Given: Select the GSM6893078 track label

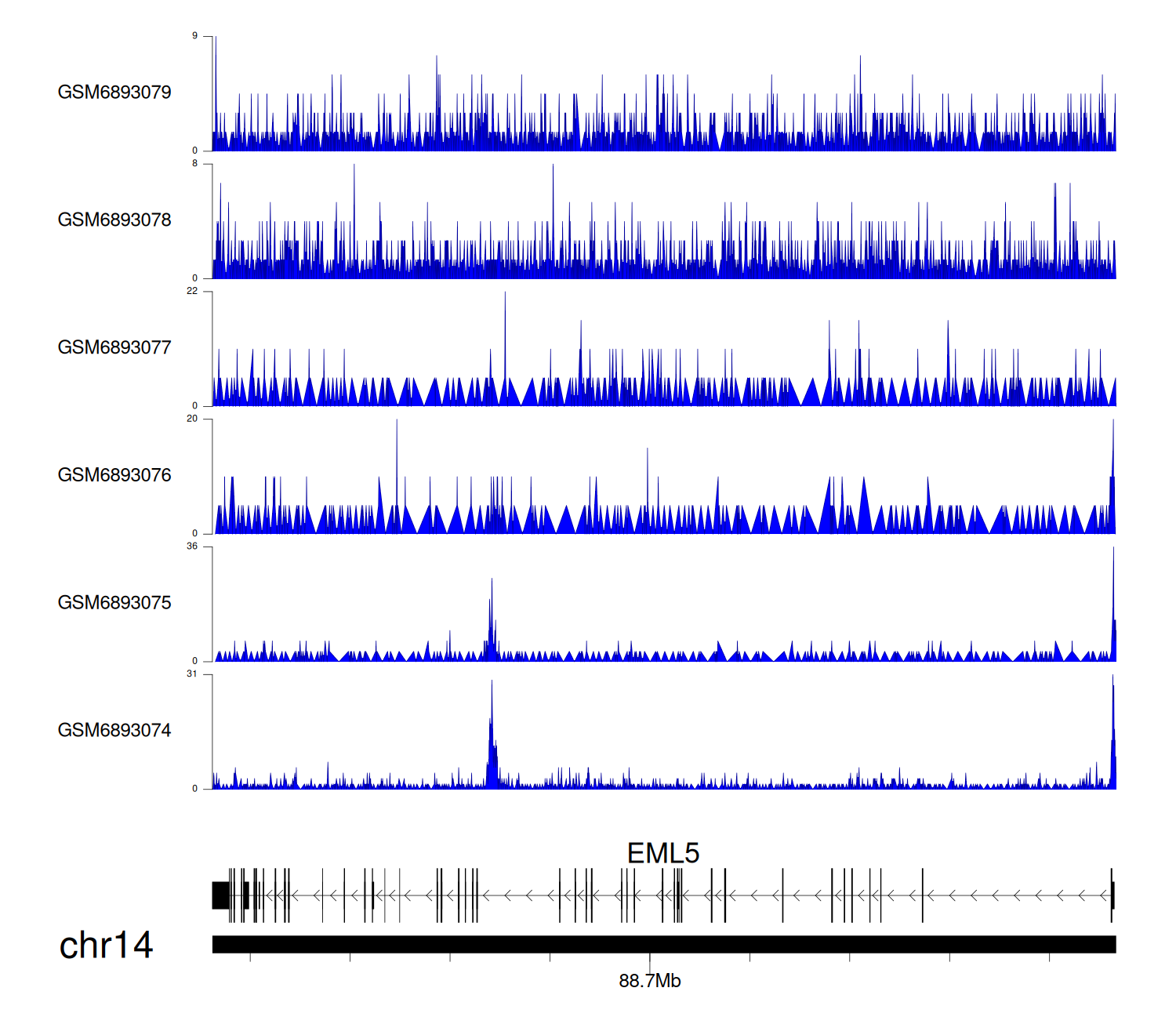Looking at the screenshot, I should coord(114,220).
